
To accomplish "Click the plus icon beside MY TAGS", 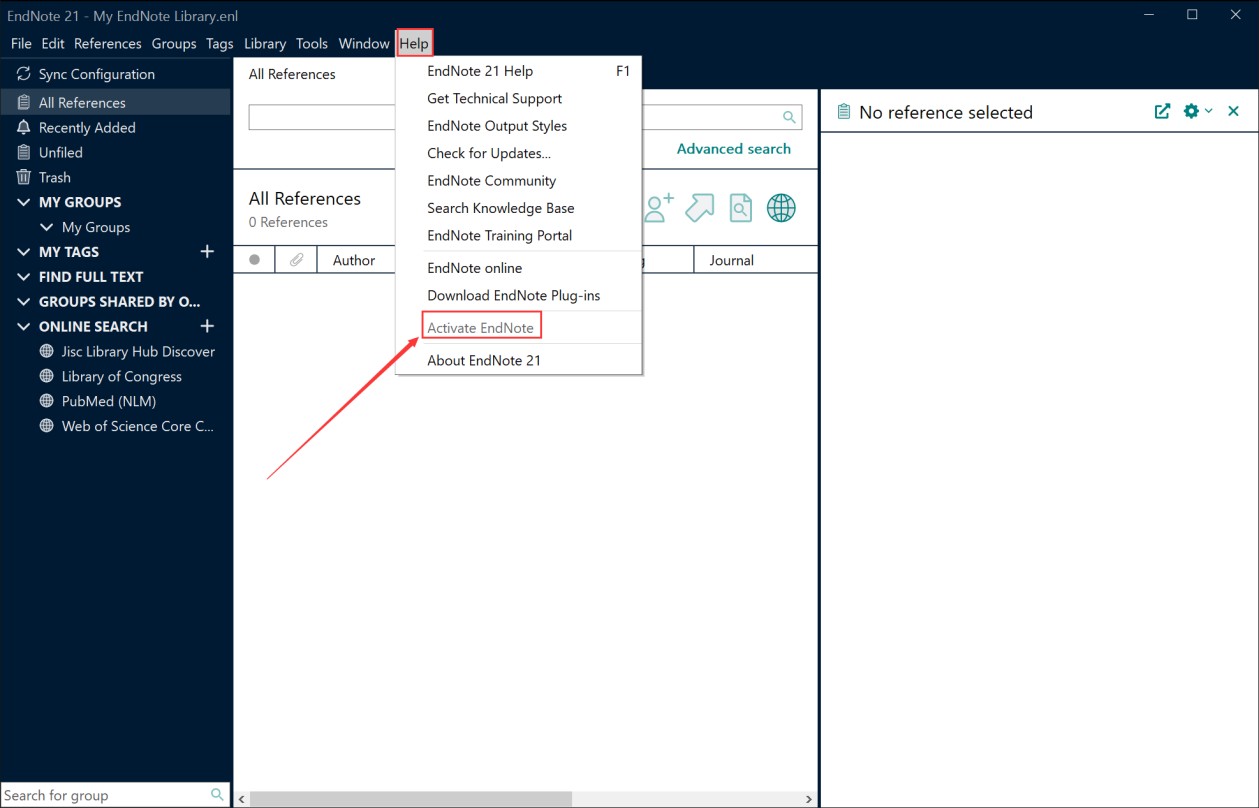I will click(207, 252).
